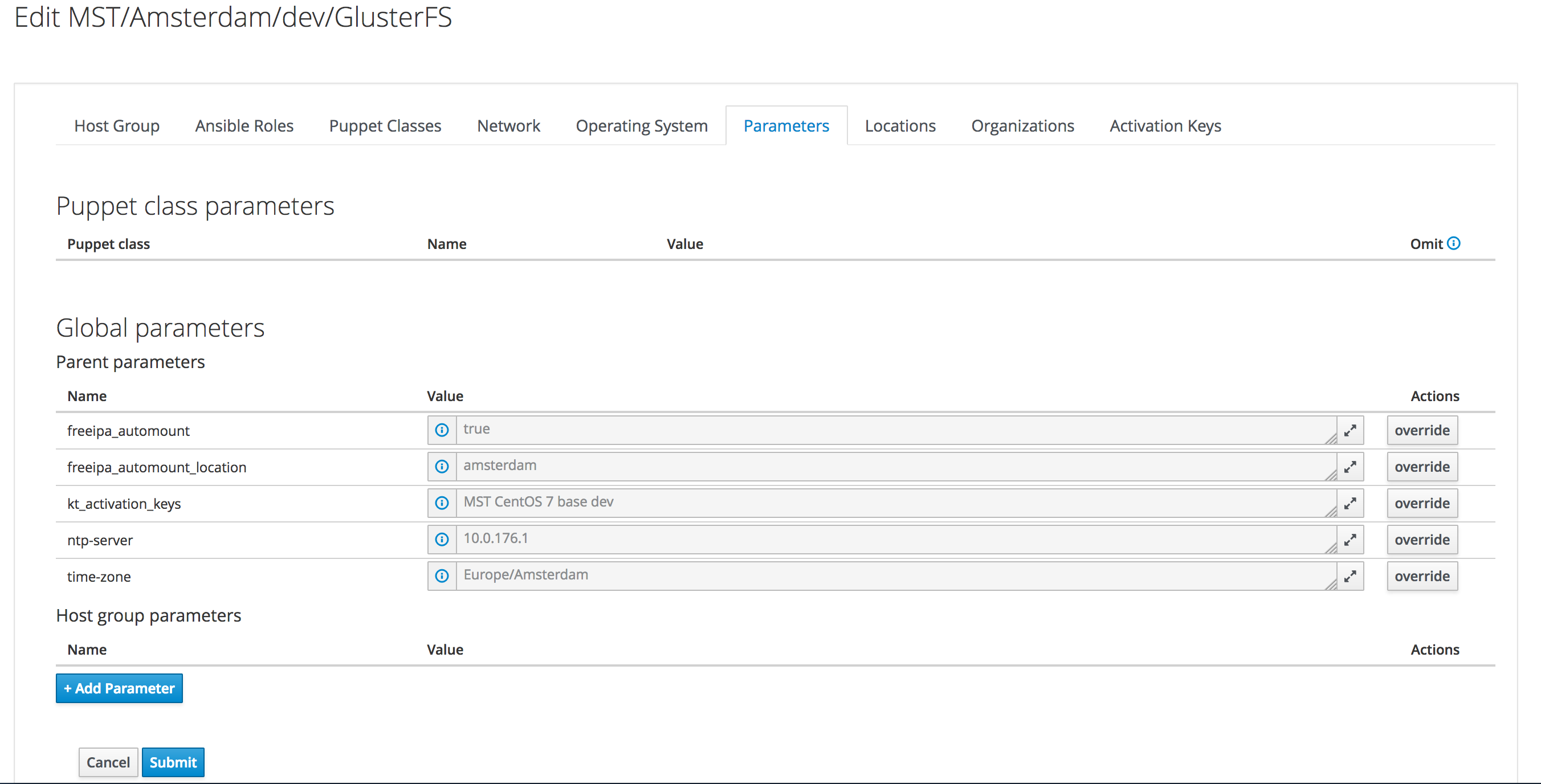Click the info icon beside time-zone value
The height and width of the screenshot is (784, 1541).
[442, 576]
